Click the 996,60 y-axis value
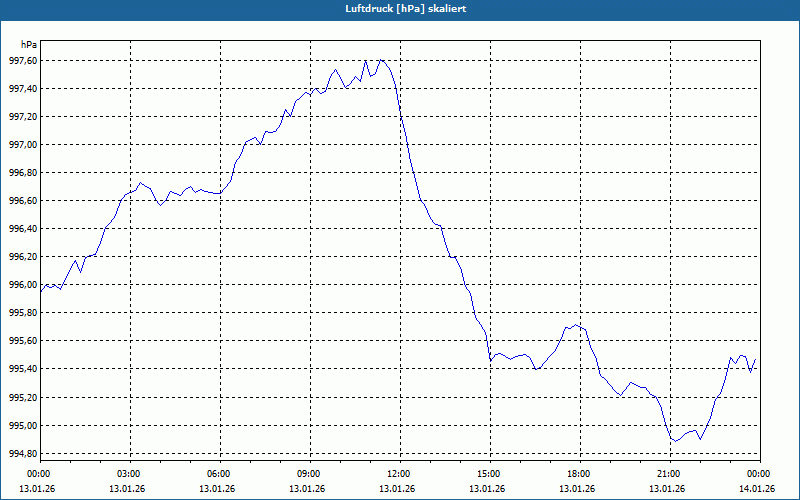This screenshot has height=500, width=800. pyautogui.click(x=23, y=201)
